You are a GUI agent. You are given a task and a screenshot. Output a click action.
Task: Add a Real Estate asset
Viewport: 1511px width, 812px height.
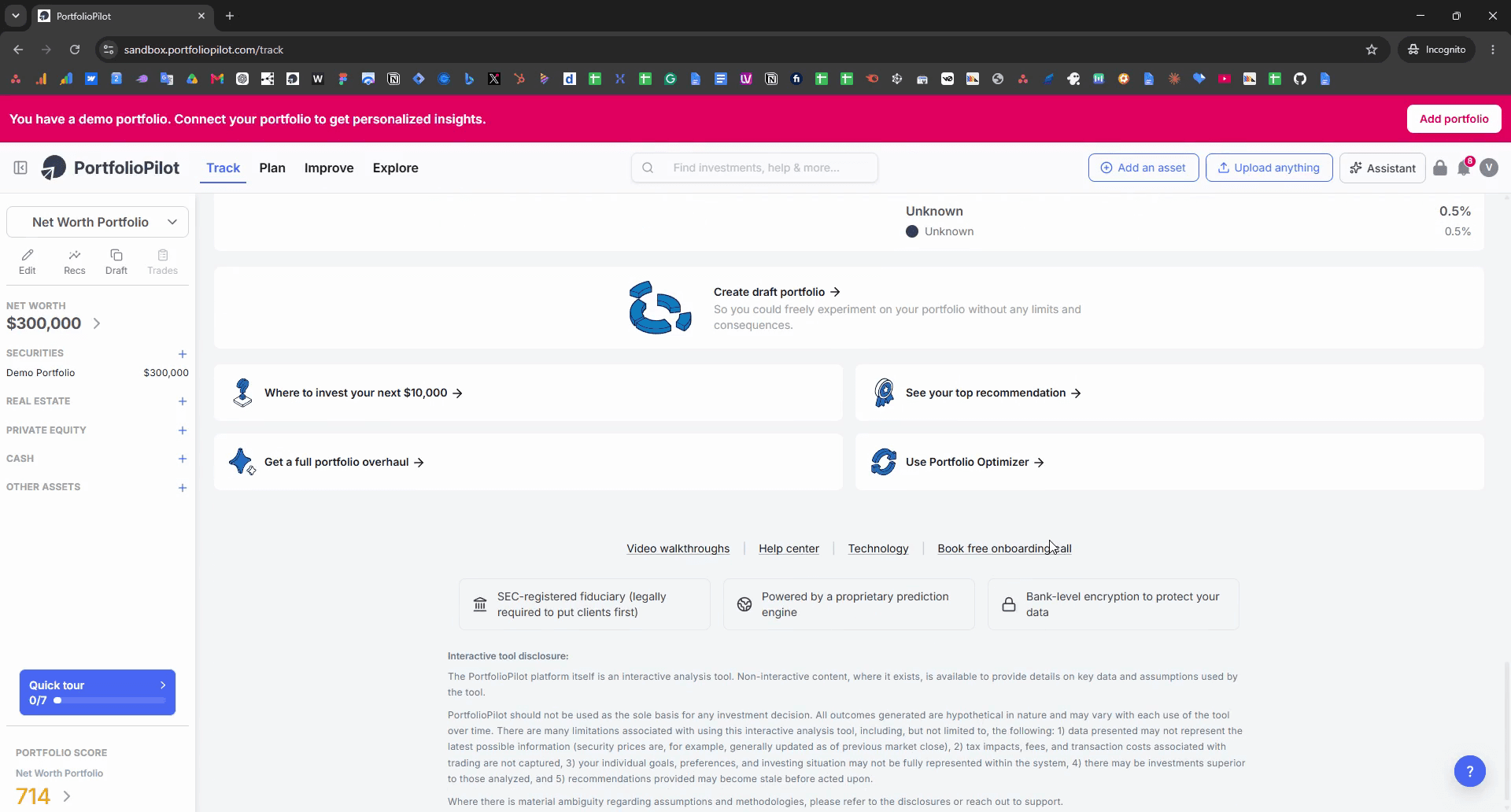pyautogui.click(x=183, y=401)
